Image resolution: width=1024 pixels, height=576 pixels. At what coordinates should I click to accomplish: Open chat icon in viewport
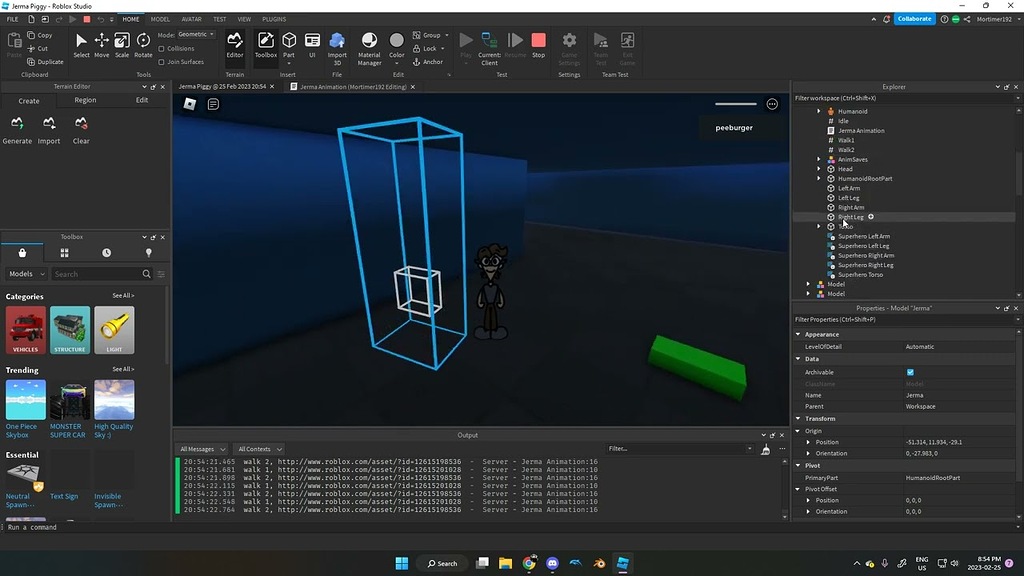pos(214,104)
